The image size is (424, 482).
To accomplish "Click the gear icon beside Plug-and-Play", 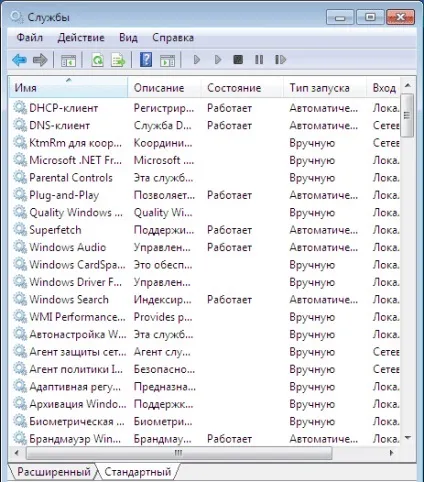I will [20, 195].
